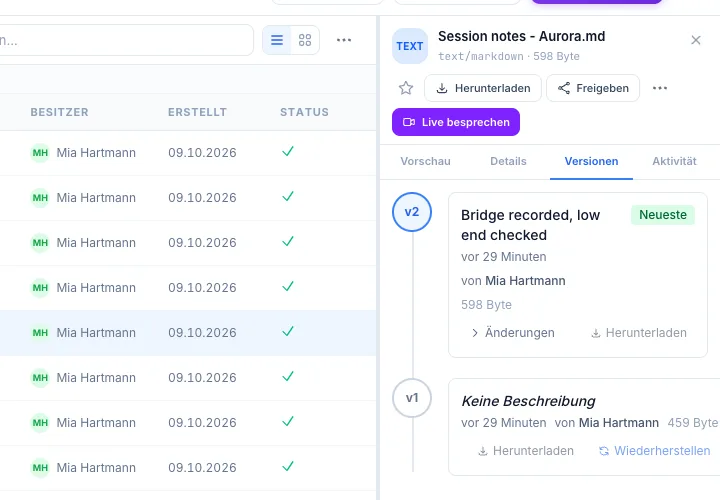Switch to list view layout
Screen dimensions: 720x500
tap(277, 40)
